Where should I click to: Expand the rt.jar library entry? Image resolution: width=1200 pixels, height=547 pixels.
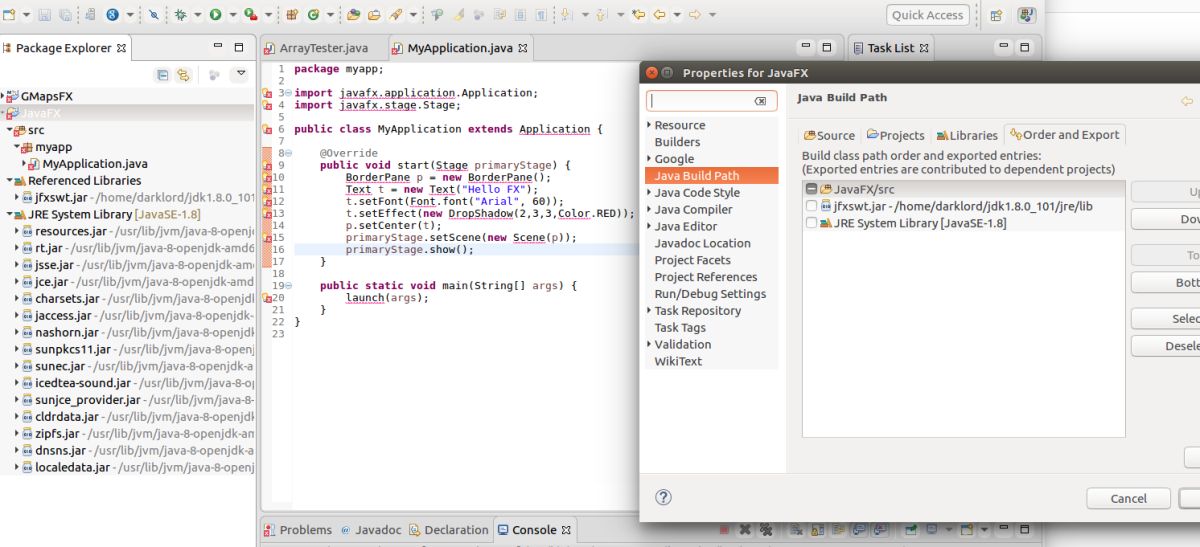[17, 248]
